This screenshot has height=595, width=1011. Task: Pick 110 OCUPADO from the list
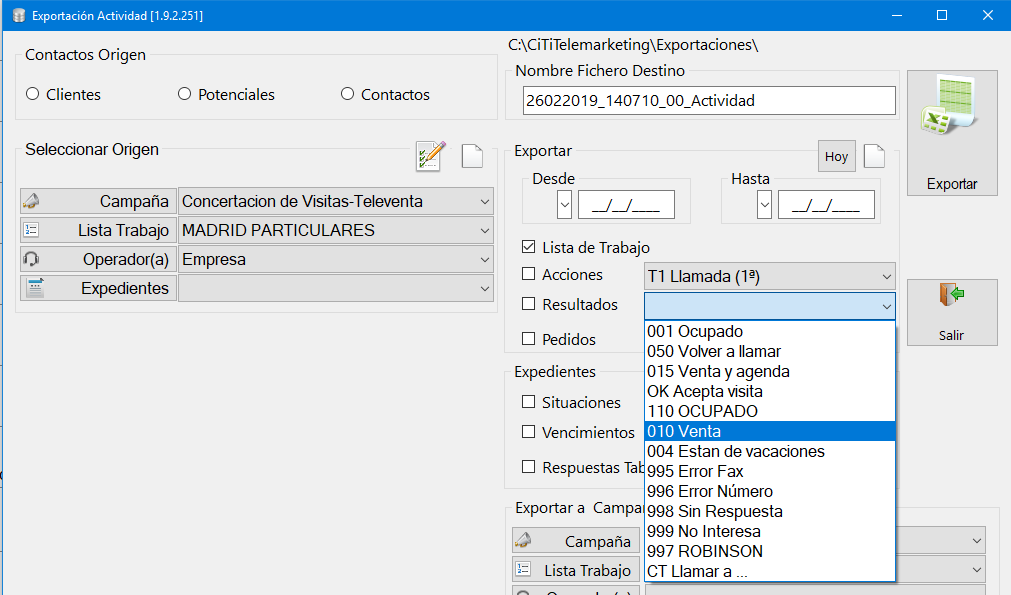pos(770,411)
